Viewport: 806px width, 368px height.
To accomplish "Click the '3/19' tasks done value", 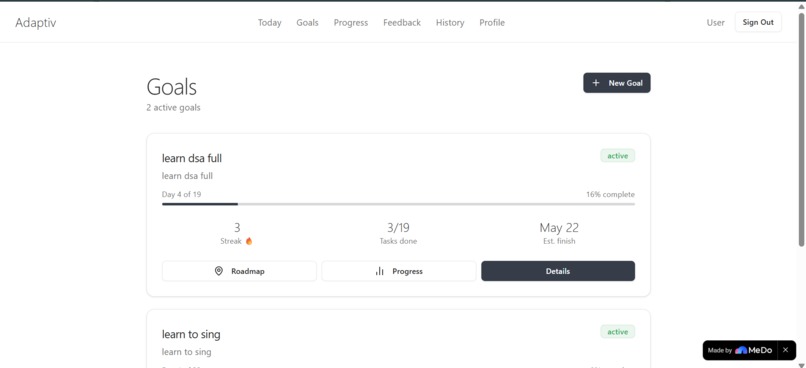I will click(x=398, y=227).
